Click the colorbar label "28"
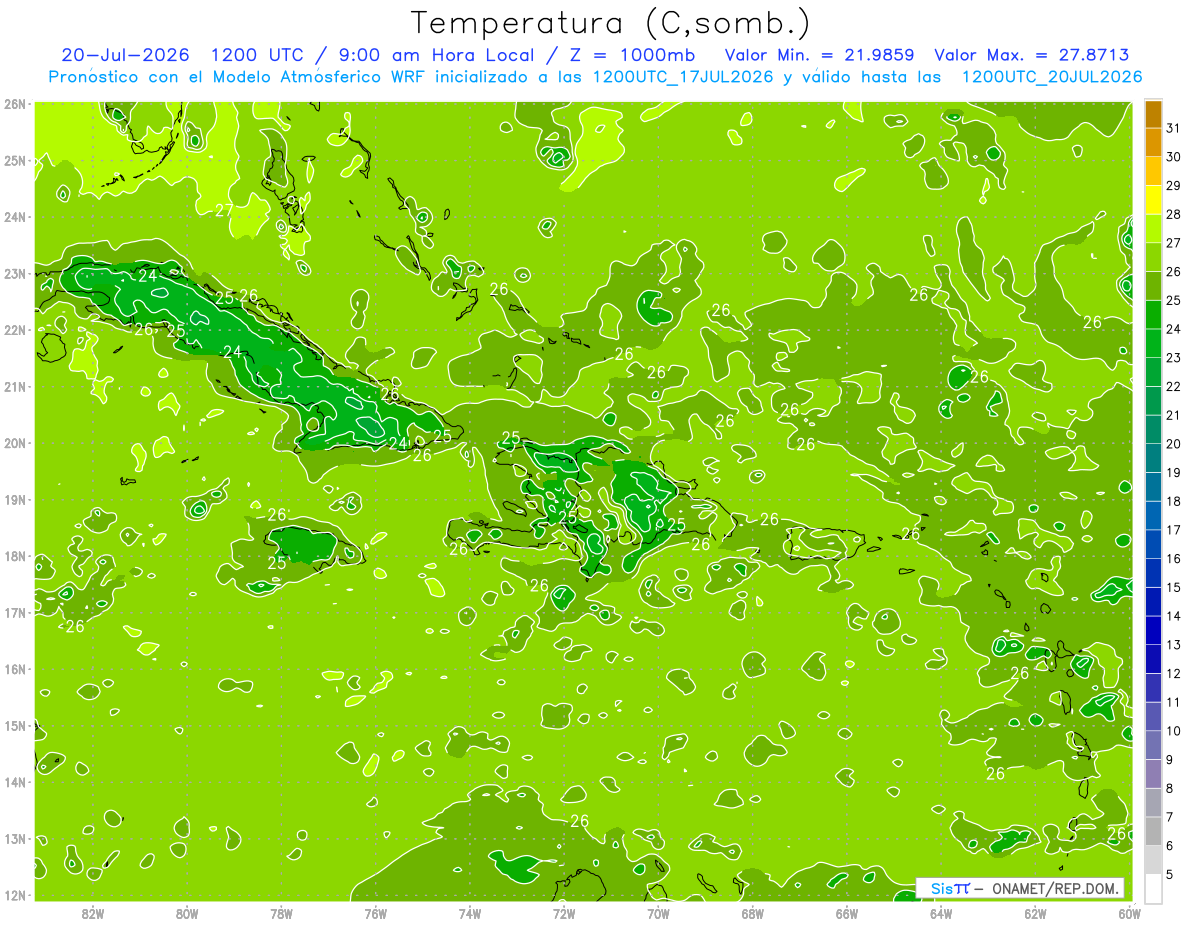1200x927 pixels. pyautogui.click(x=1173, y=214)
